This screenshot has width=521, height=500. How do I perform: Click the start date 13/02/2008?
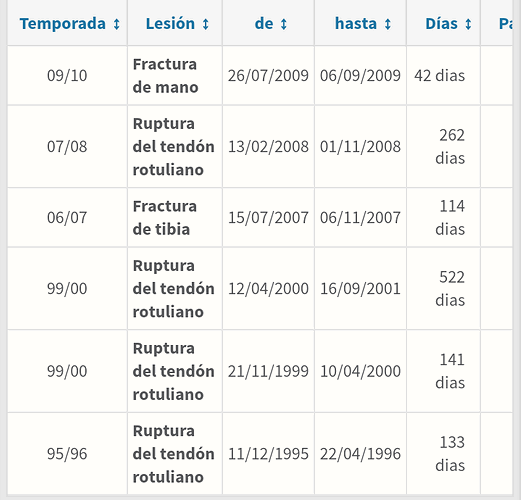click(268, 147)
